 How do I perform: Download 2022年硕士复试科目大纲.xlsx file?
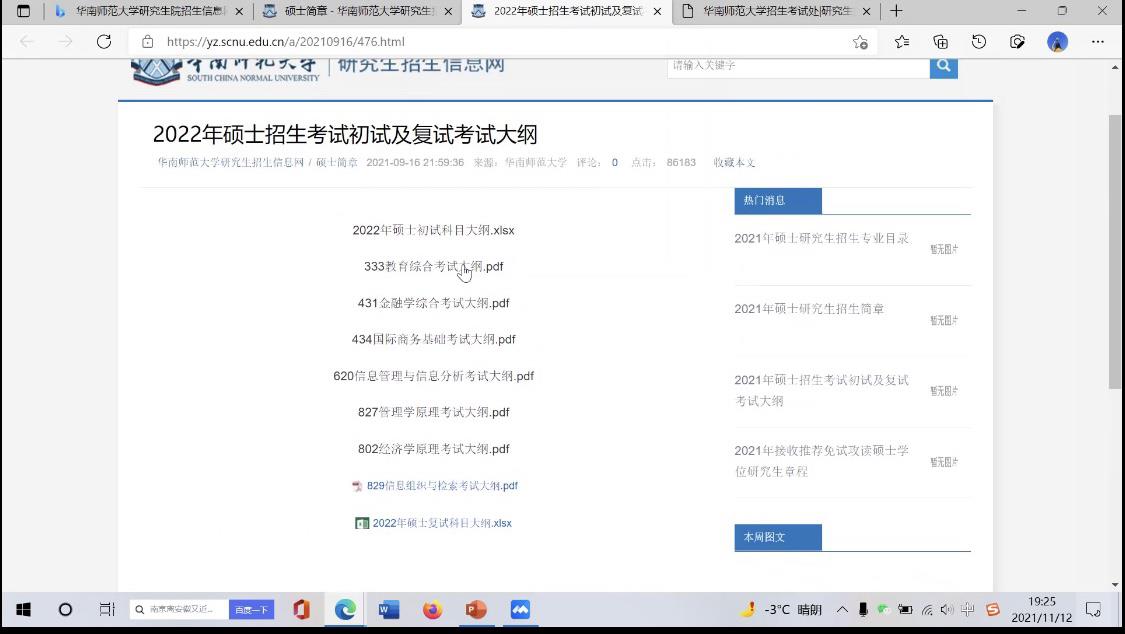(x=441, y=523)
